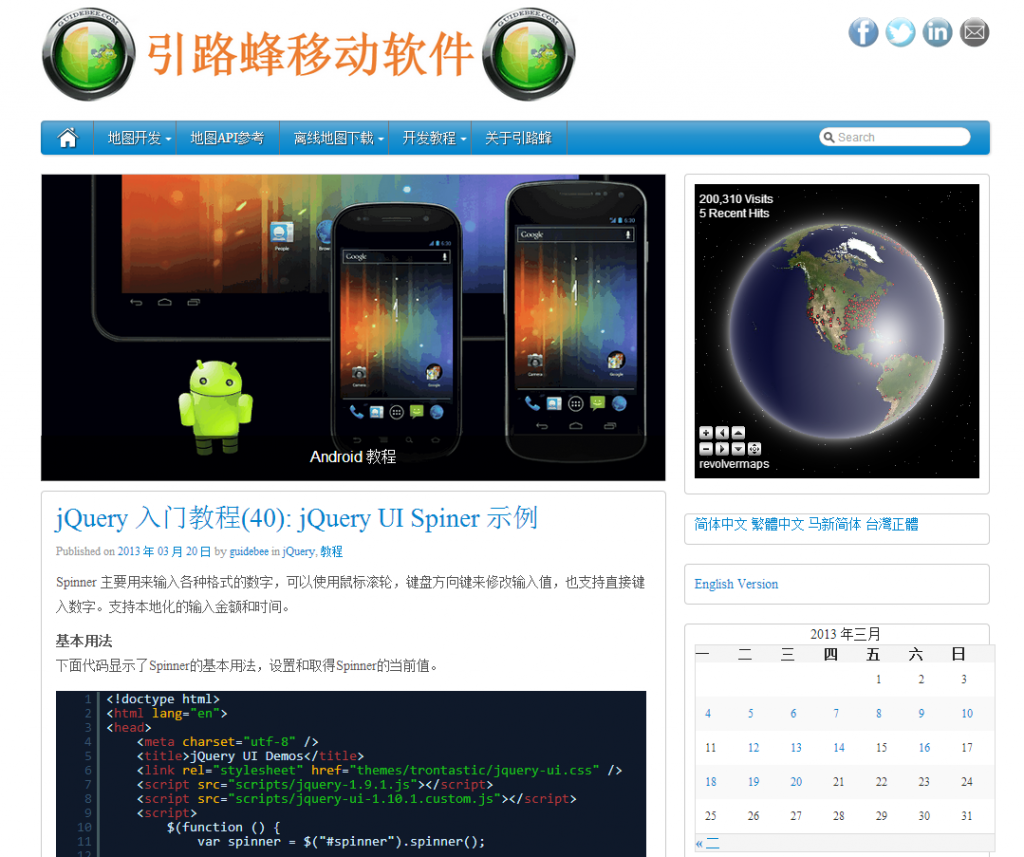The image size is (1024, 857).
Task: Expand the 离线地图下载 menu
Action: (338, 138)
